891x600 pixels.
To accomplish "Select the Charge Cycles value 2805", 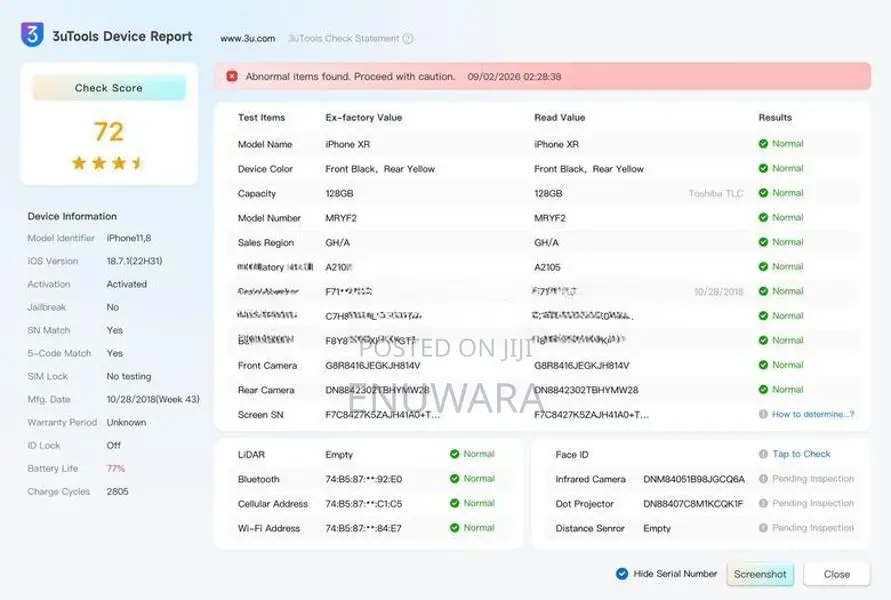I will click(117, 491).
